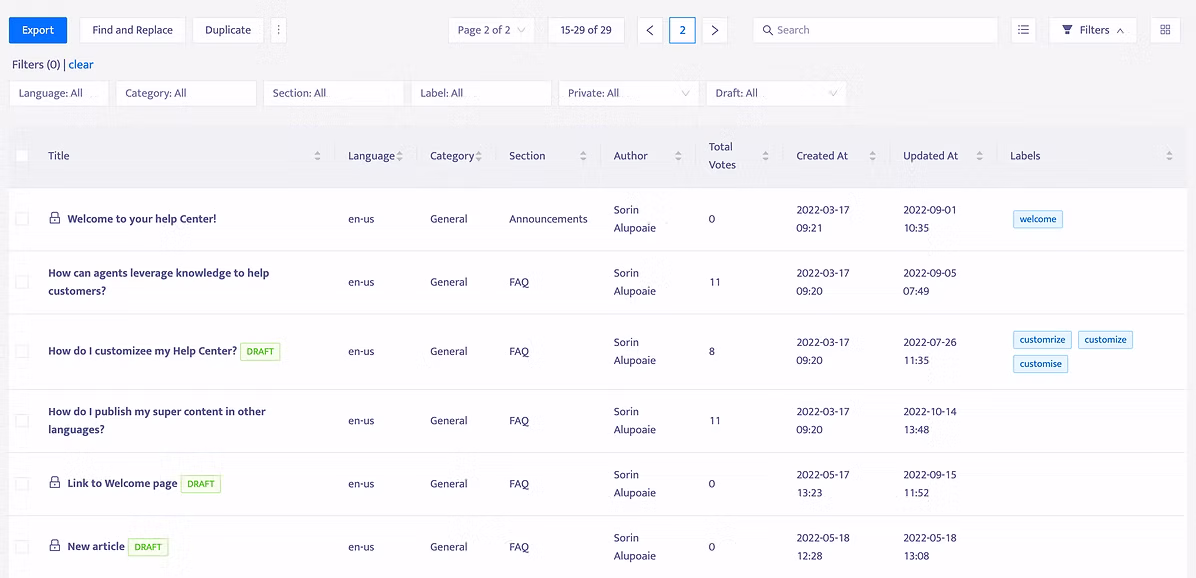1196x578 pixels.
Task: Check the Welcome to your help Center row
Action: [22, 219]
